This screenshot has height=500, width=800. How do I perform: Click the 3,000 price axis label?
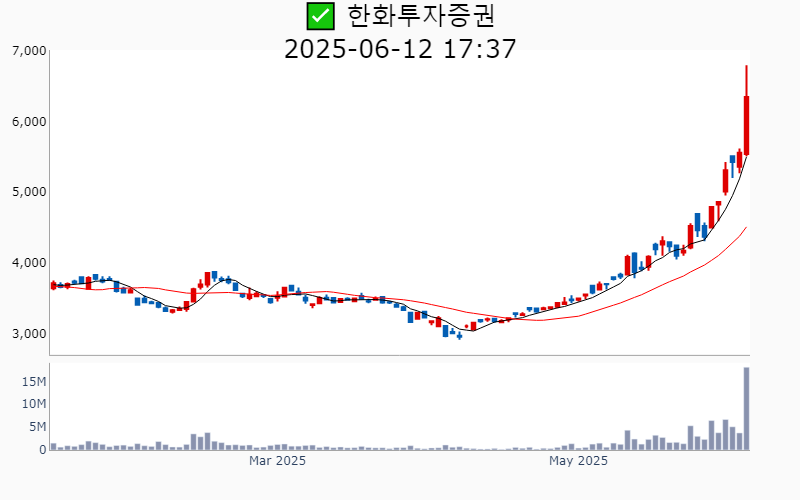point(29,334)
